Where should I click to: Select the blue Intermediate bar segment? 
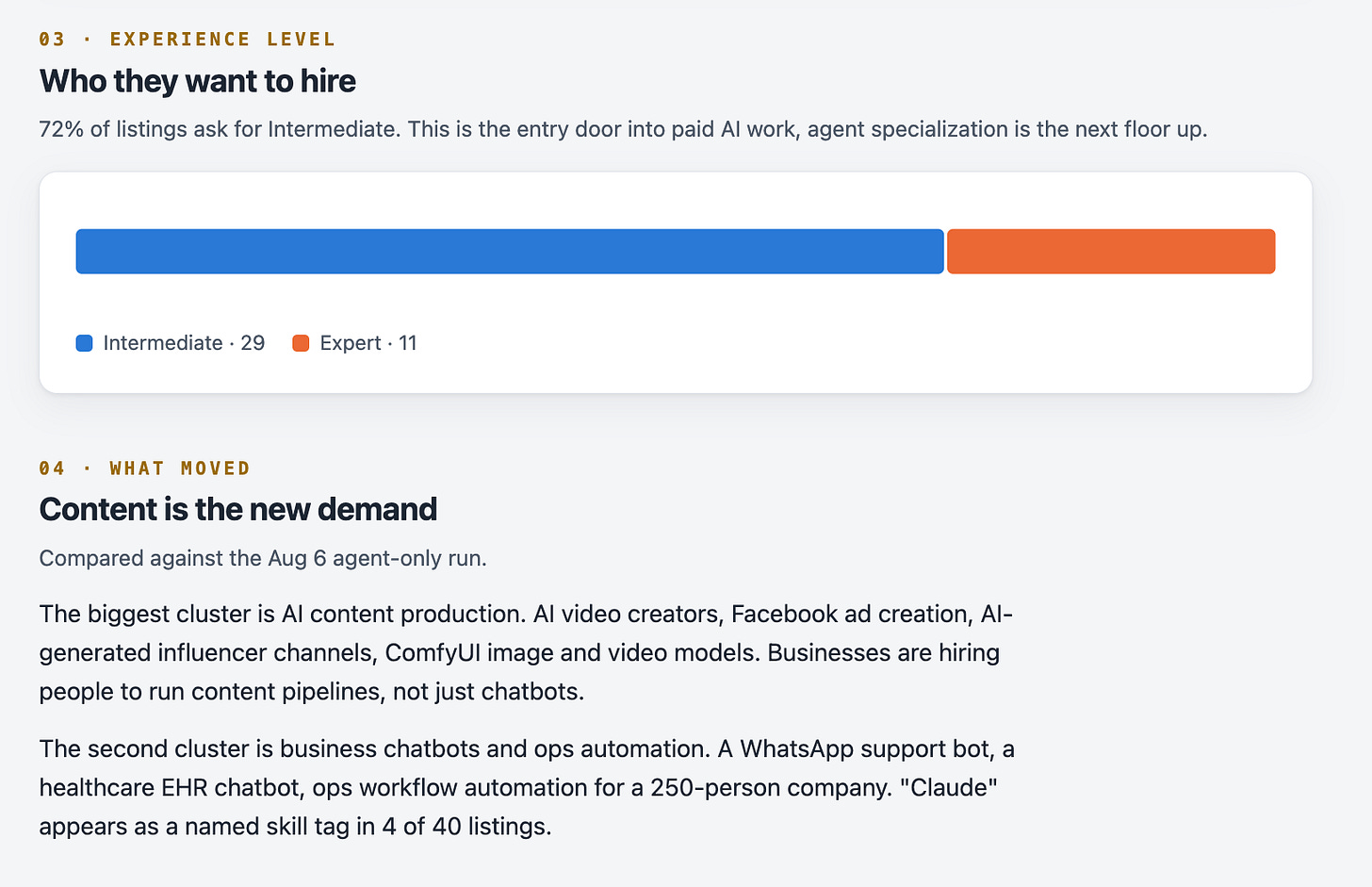tap(510, 252)
